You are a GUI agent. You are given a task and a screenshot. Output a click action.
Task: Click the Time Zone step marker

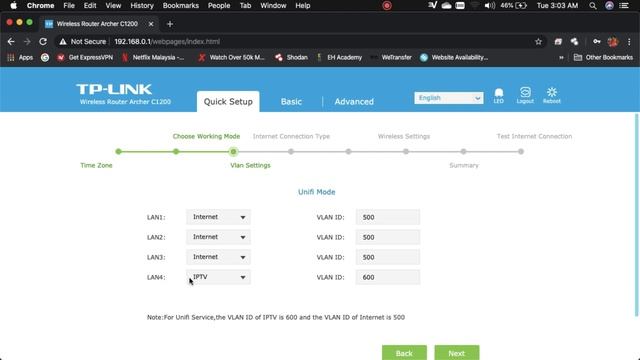tap(118, 151)
